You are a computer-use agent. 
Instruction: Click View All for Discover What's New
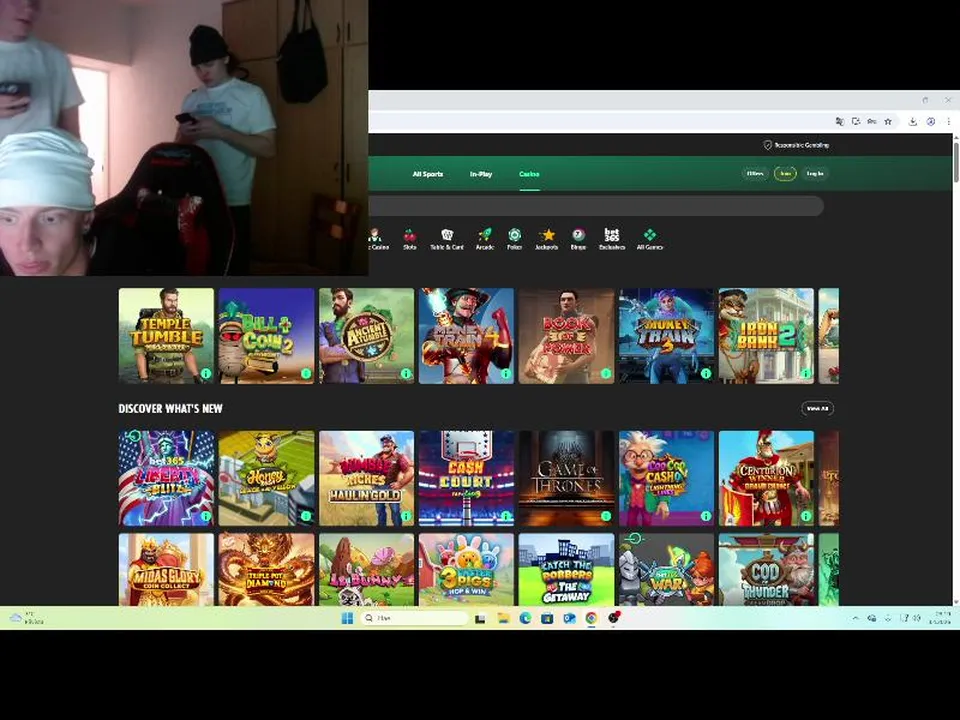tap(817, 408)
